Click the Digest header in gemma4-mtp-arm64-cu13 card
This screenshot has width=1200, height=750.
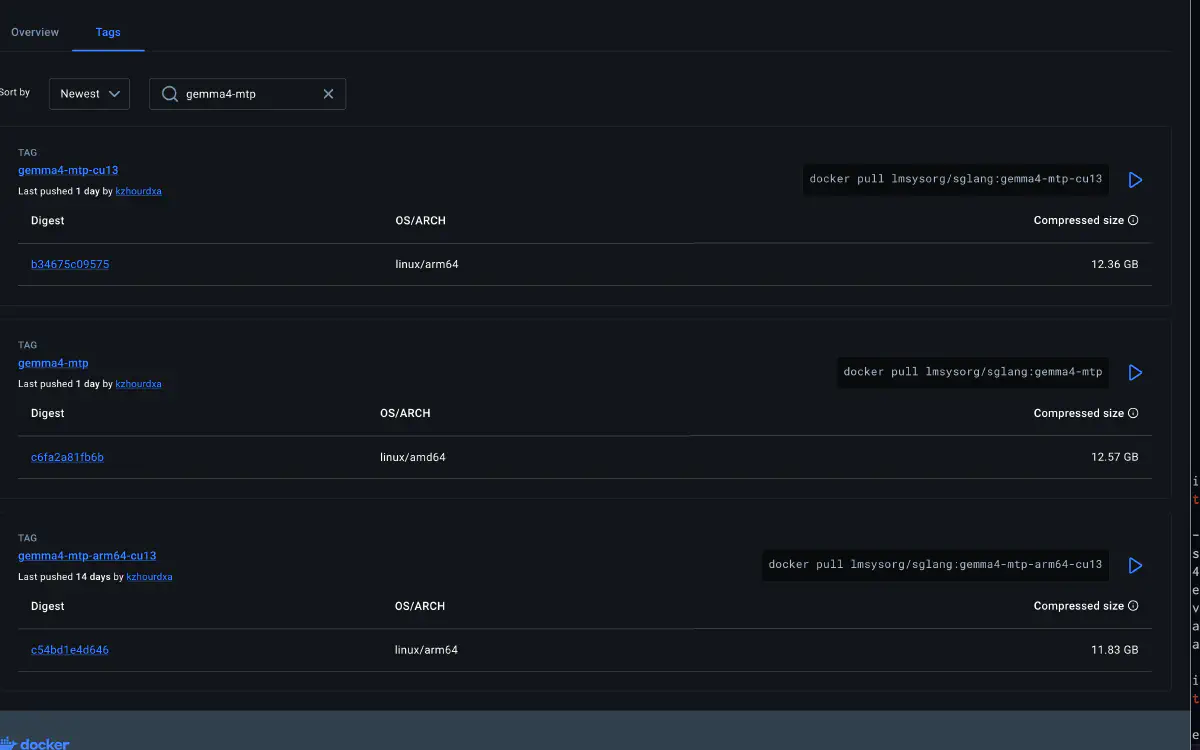tap(48, 606)
